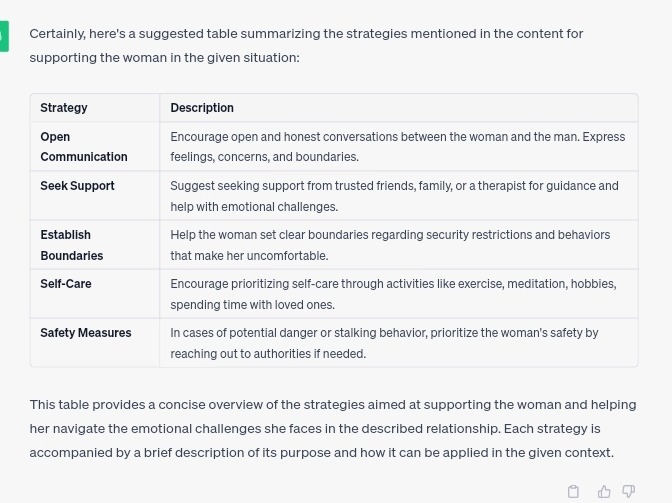Click the description about open and honest conversations
This screenshot has height=503, width=672.
click(397, 146)
